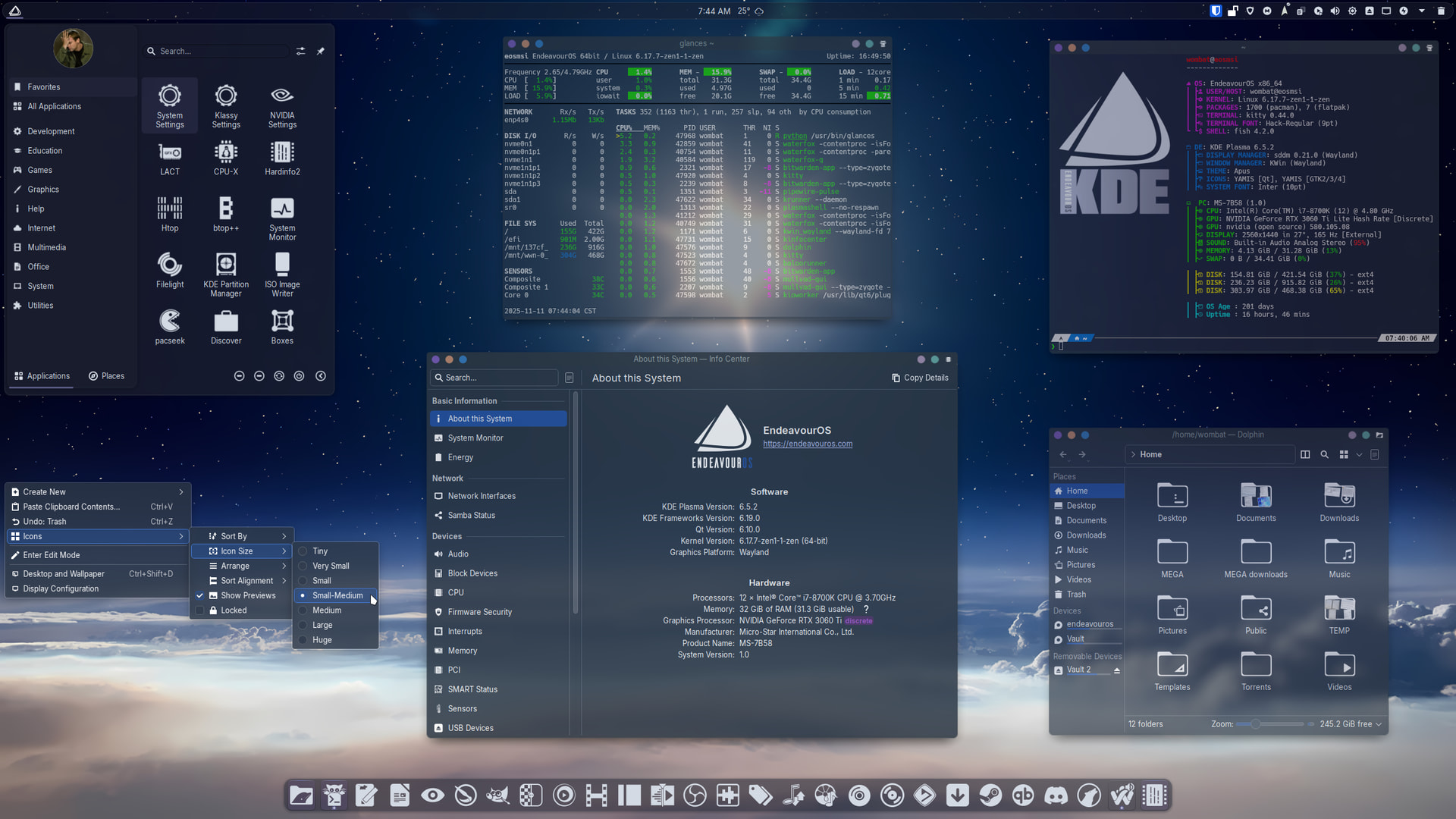Click Steam icon in the dock

[x=990, y=795]
